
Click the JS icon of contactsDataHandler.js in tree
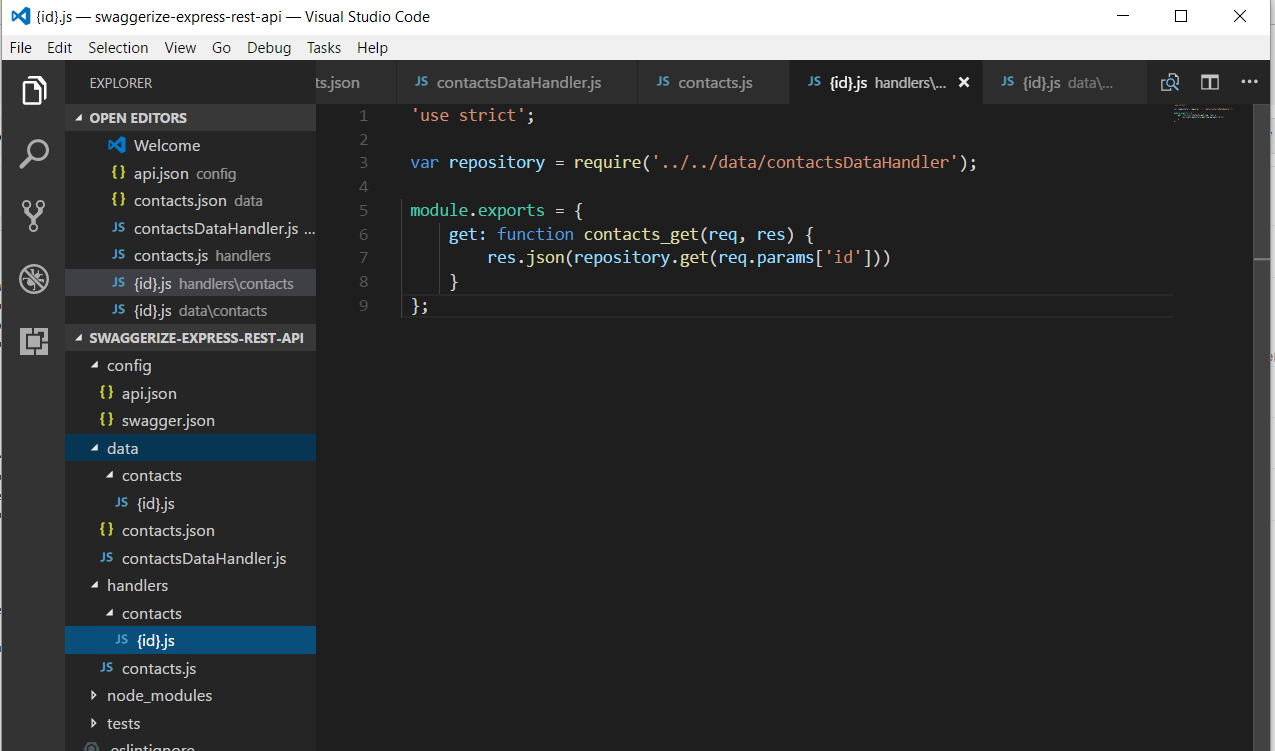click(x=106, y=558)
